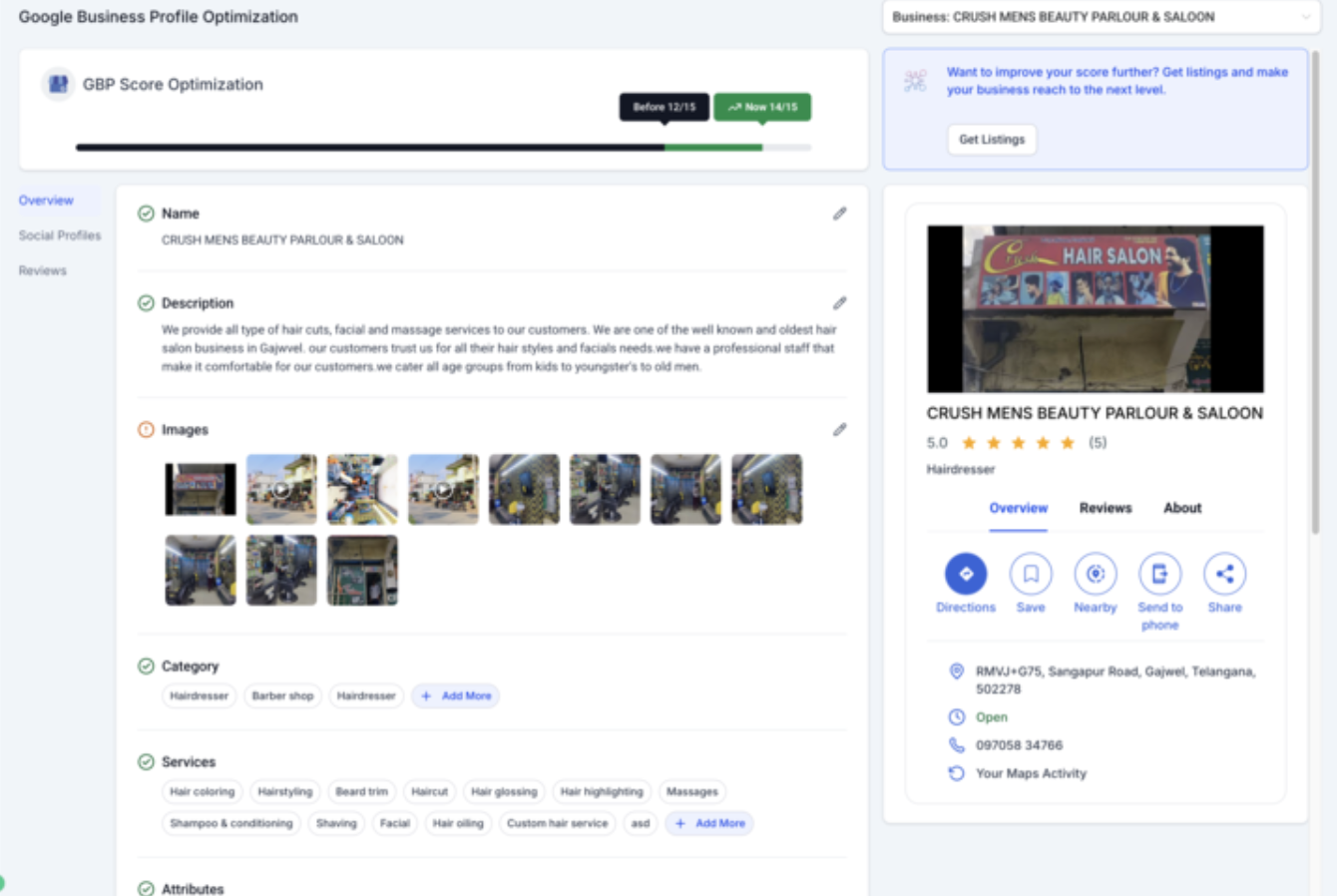Click the Beard trim service chip
The height and width of the screenshot is (896, 1337).
361,792
